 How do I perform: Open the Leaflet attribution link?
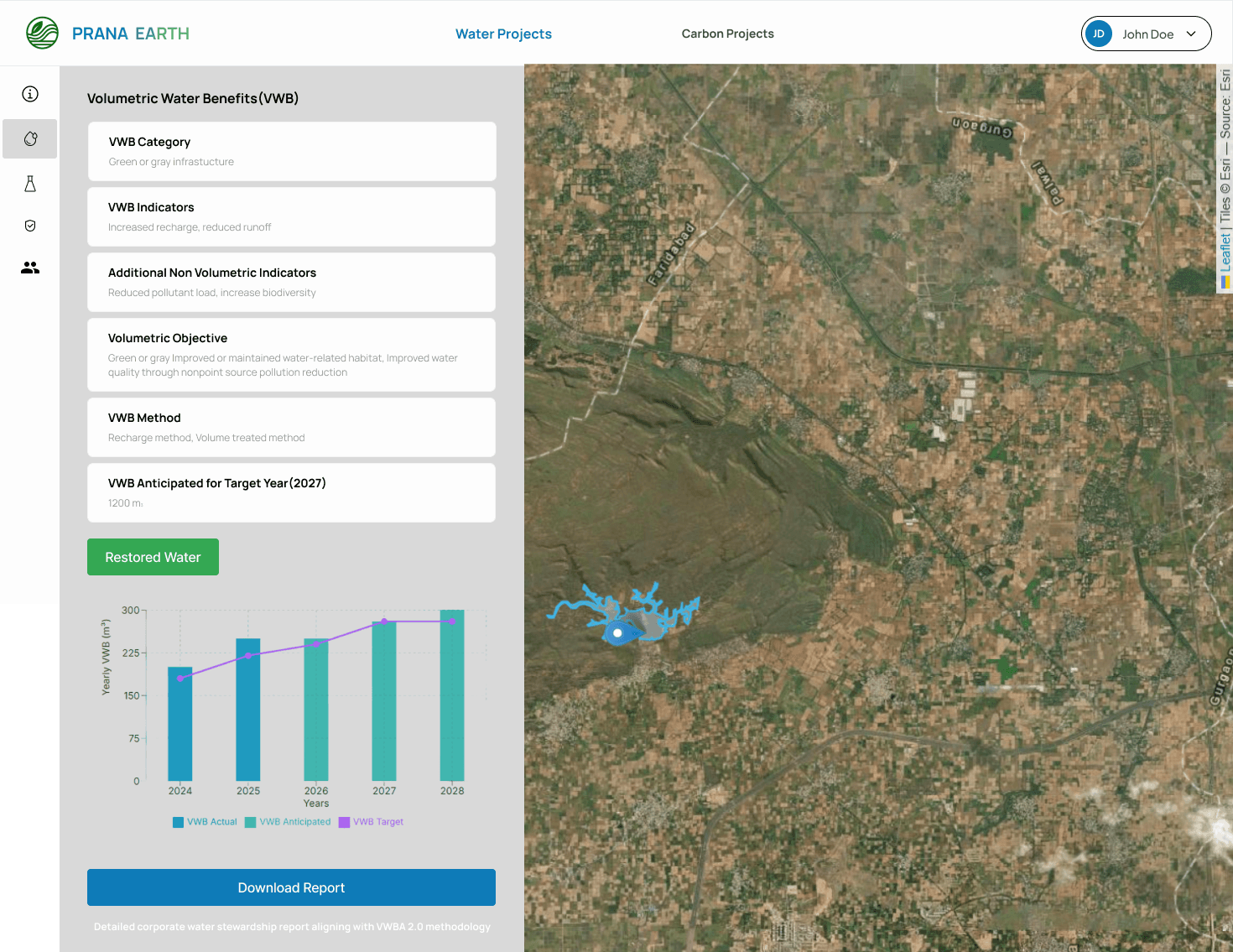[x=1225, y=252]
